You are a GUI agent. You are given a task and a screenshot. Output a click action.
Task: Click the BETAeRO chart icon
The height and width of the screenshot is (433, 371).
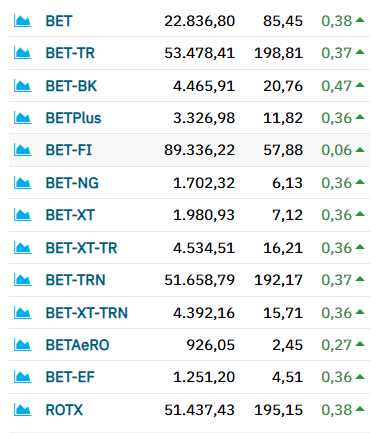tap(22, 345)
